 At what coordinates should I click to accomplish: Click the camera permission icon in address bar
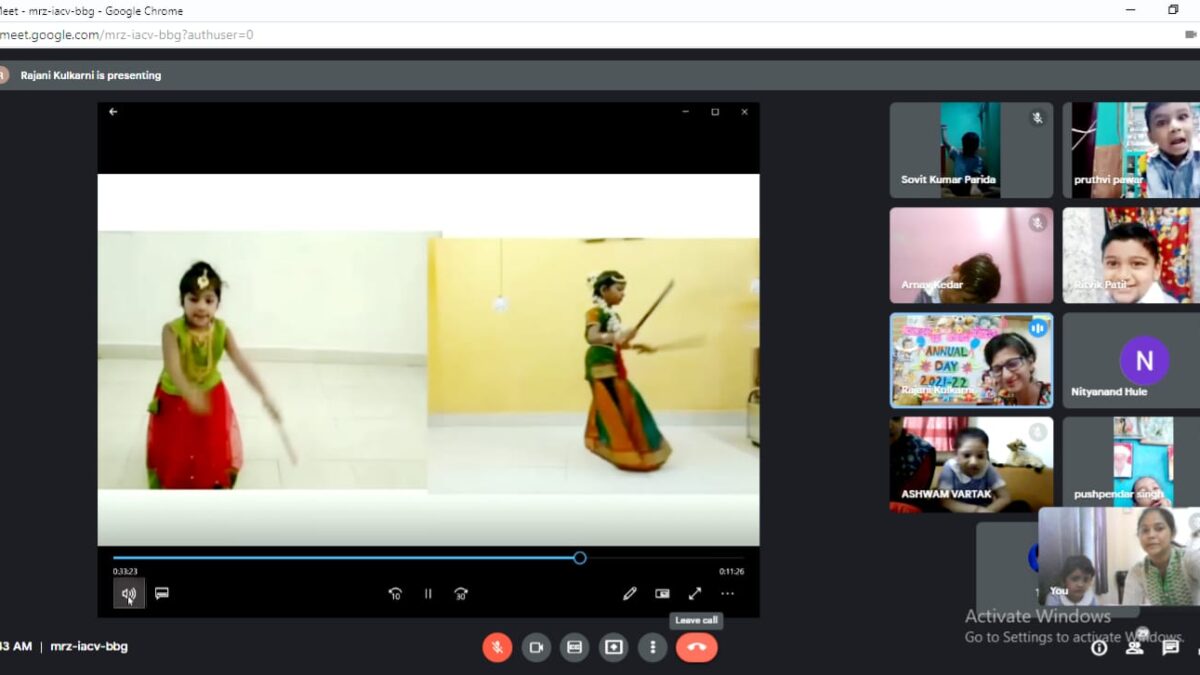(1190, 34)
